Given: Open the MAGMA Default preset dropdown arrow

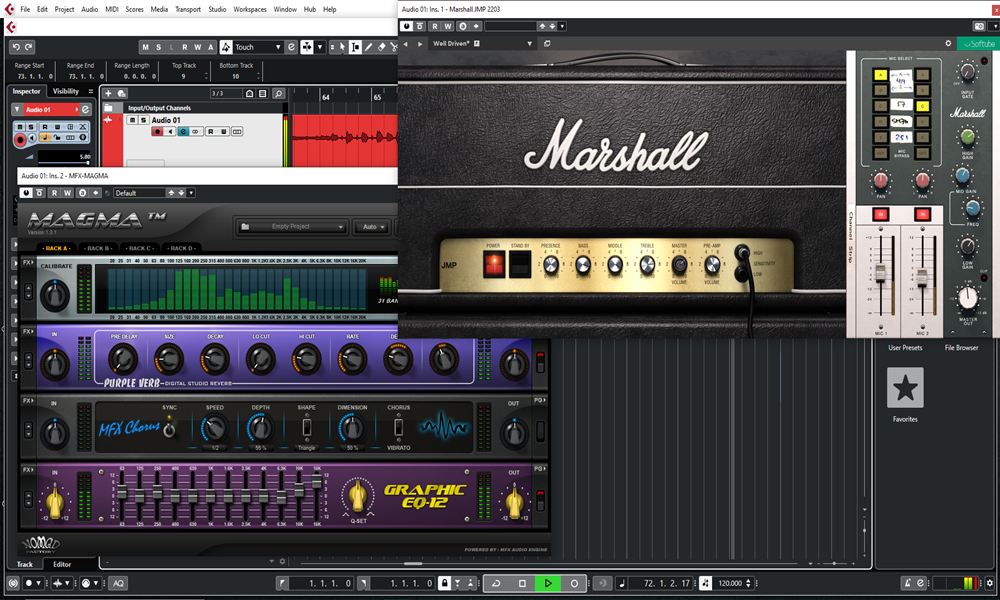Looking at the screenshot, I should (191, 193).
